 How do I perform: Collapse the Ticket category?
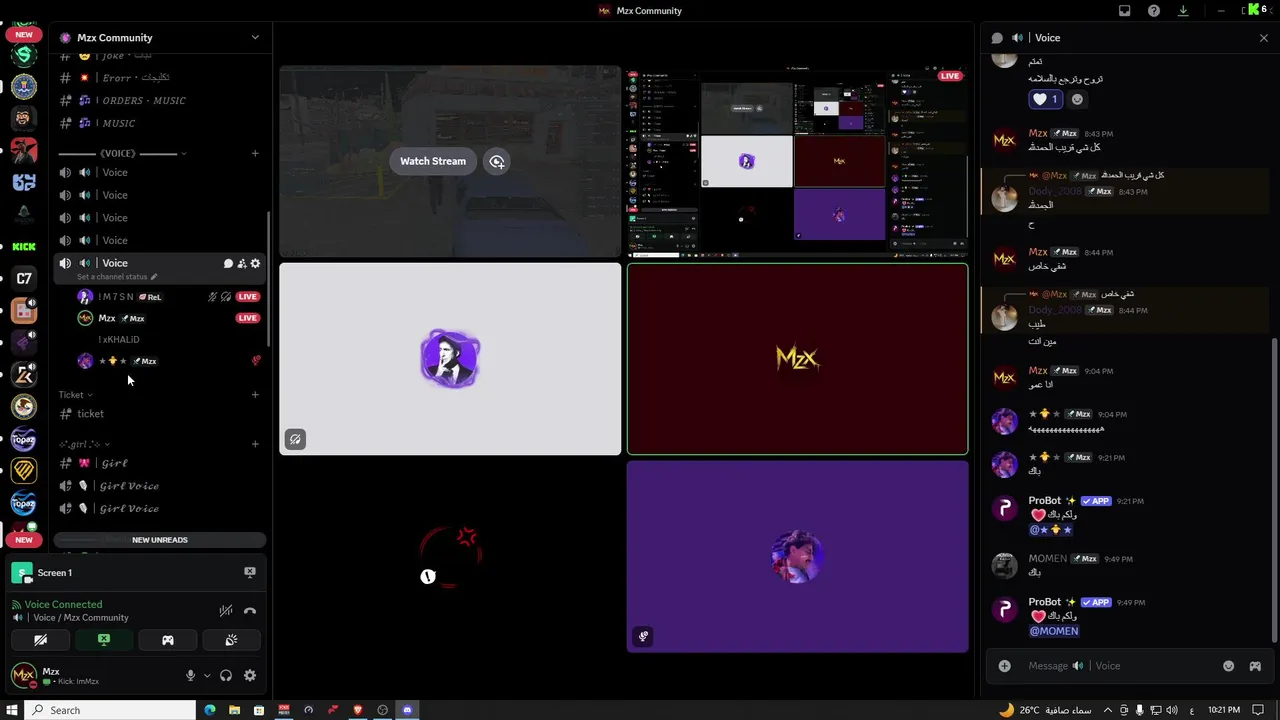pos(75,395)
